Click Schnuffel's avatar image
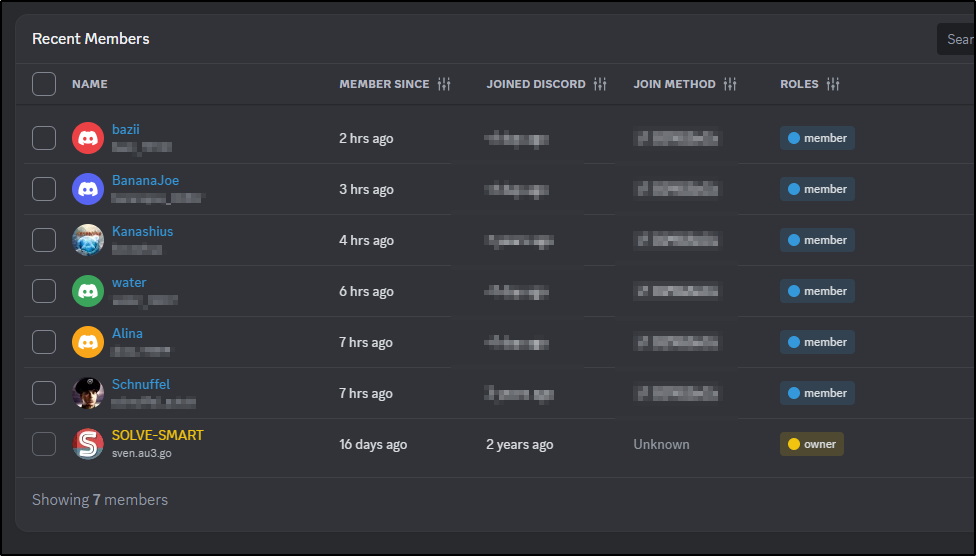 point(88,393)
